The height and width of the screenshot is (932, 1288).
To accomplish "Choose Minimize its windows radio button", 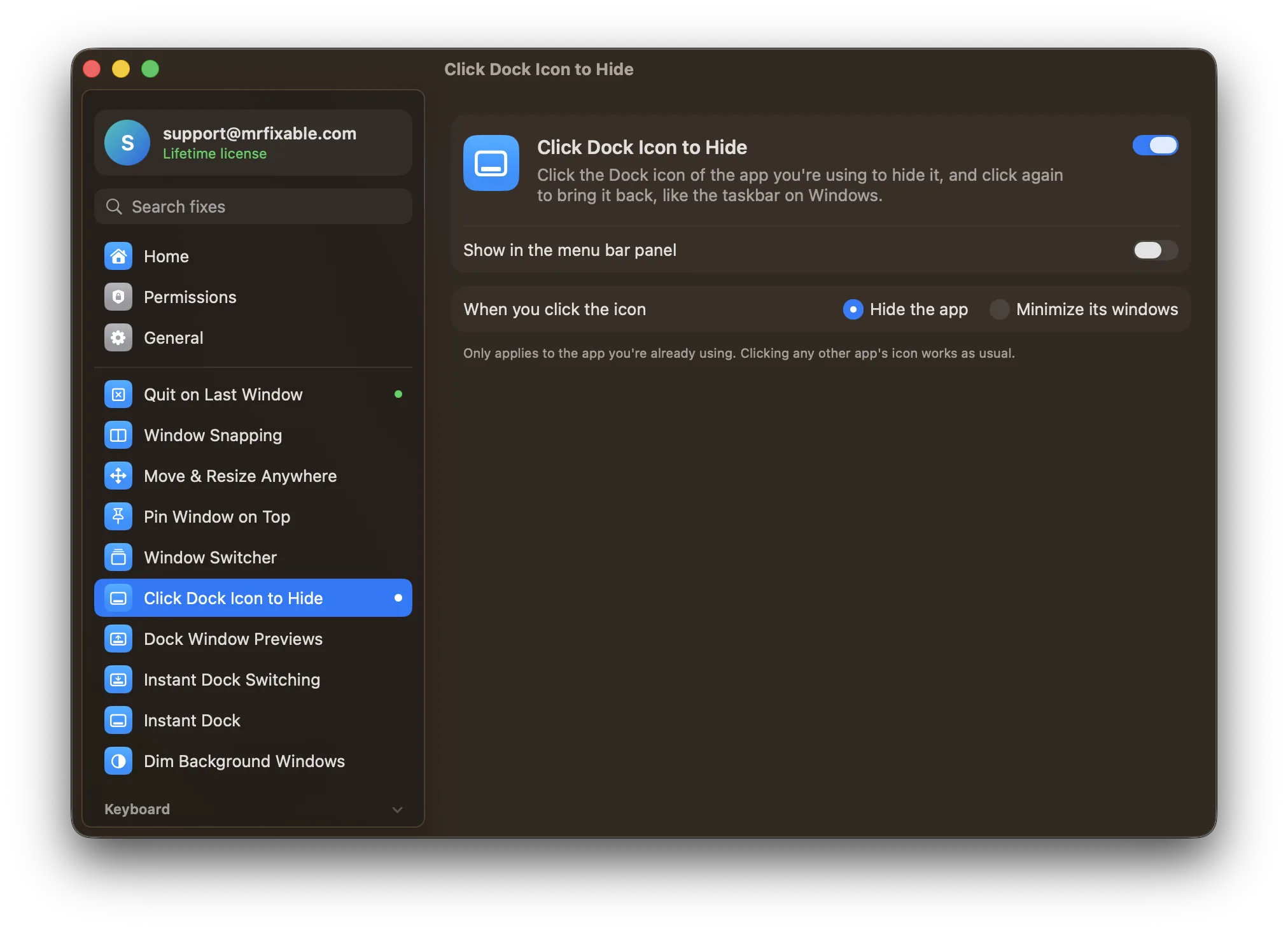I will pyautogui.click(x=999, y=309).
